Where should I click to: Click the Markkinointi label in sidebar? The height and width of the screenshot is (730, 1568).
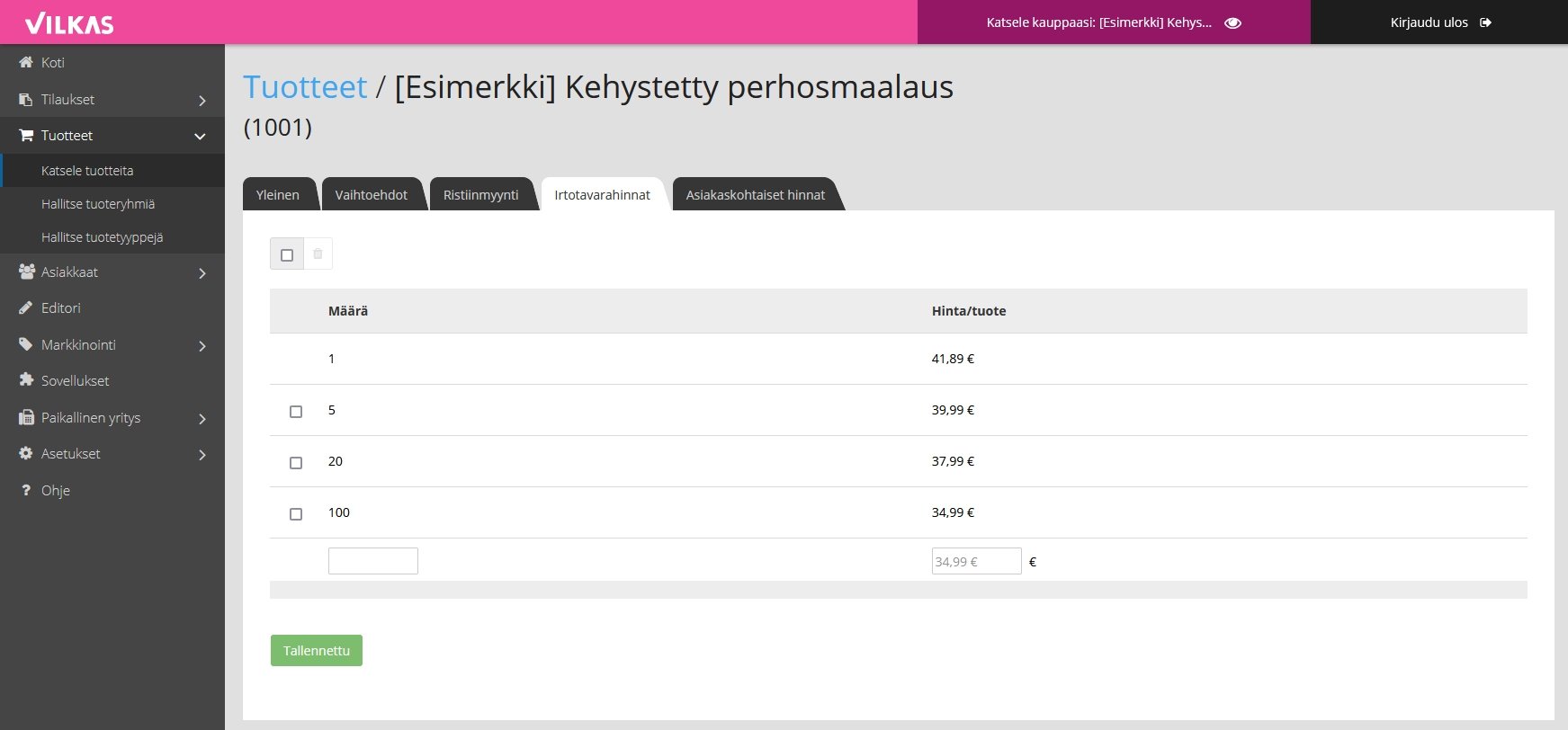pos(78,344)
